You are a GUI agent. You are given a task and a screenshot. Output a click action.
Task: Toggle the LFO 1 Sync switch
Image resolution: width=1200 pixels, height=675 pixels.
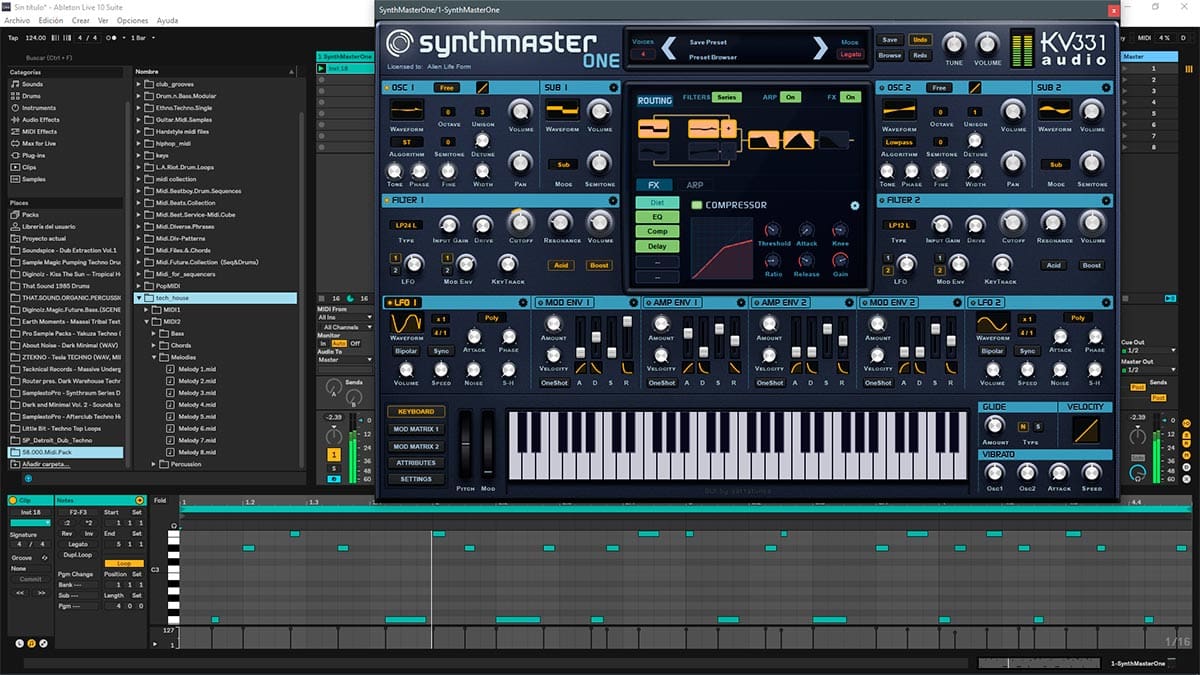point(441,351)
